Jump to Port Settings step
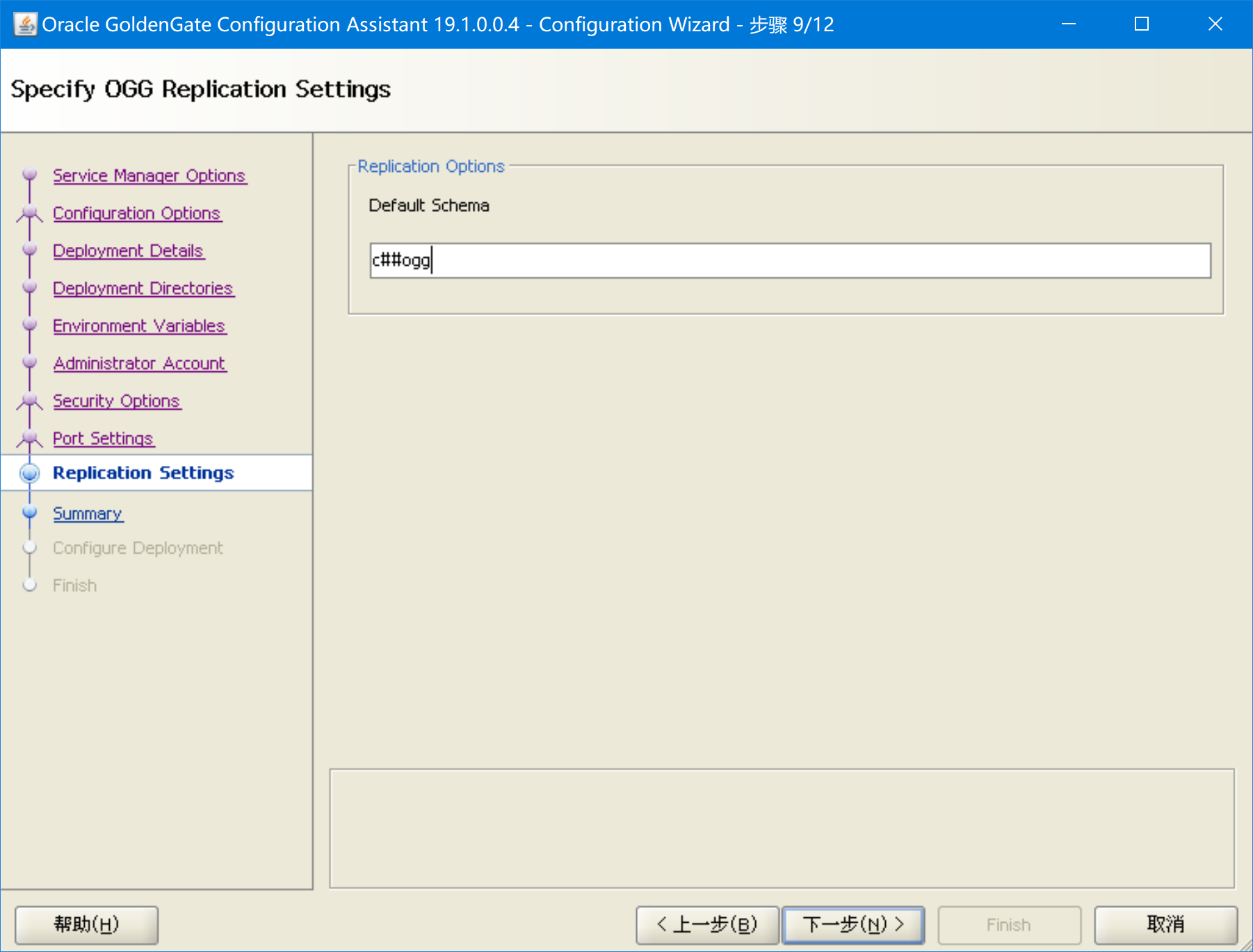This screenshot has height=952, width=1253. (104, 439)
